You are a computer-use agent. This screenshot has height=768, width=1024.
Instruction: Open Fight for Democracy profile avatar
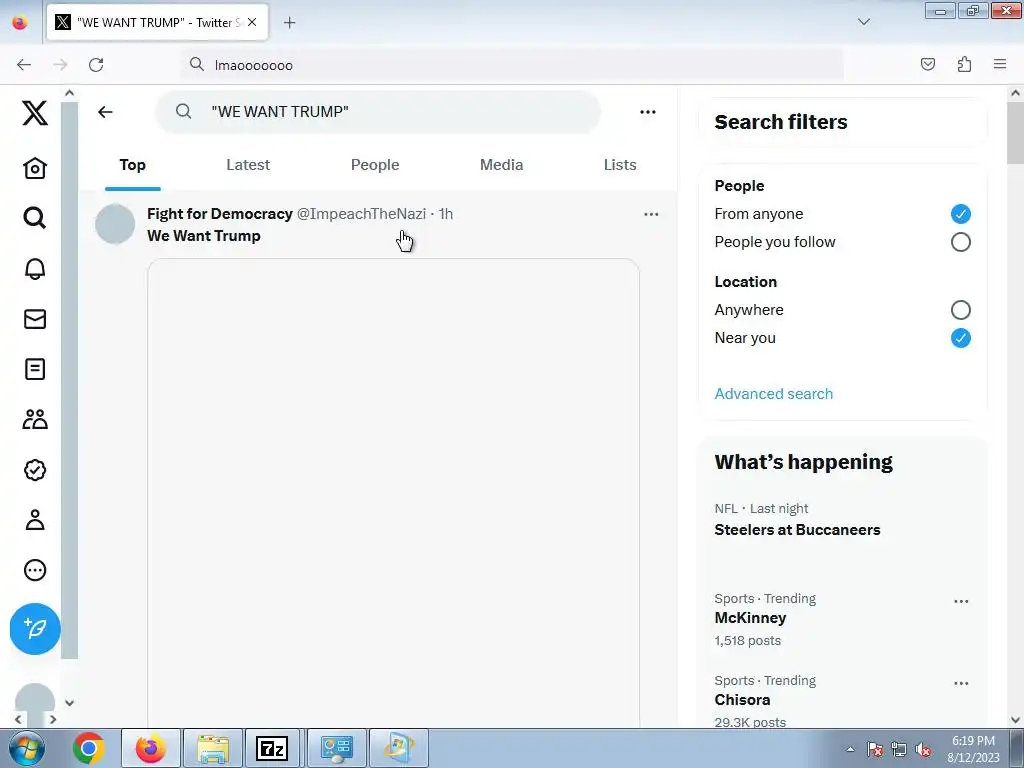point(115,224)
